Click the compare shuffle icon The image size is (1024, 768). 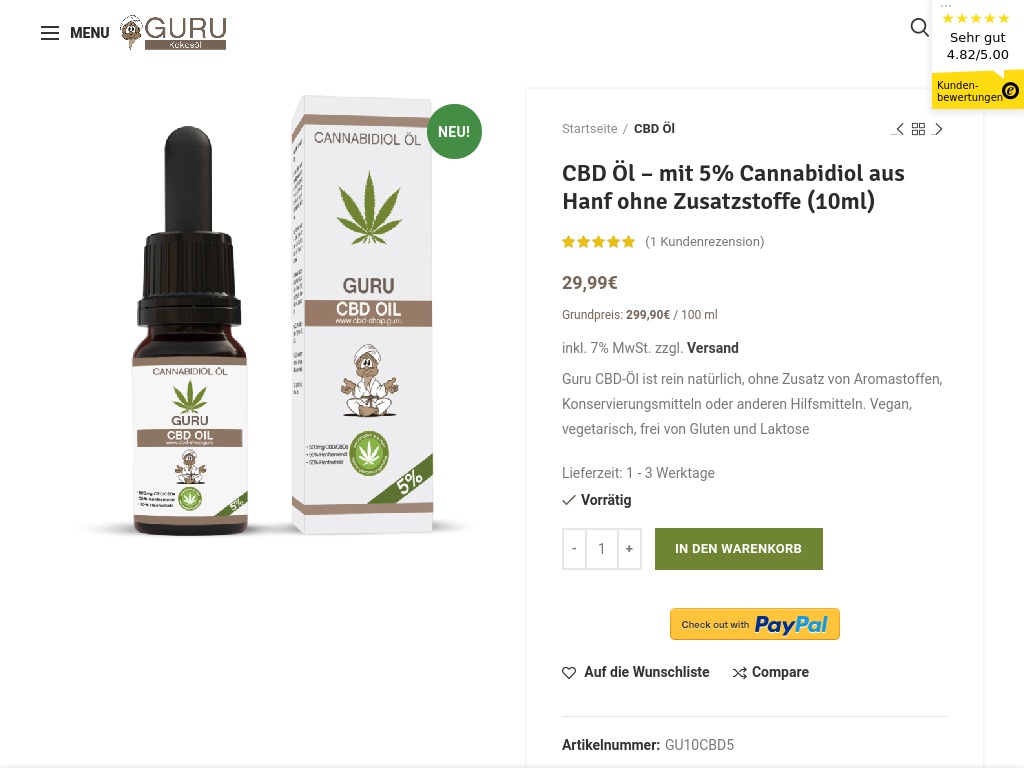tap(739, 673)
